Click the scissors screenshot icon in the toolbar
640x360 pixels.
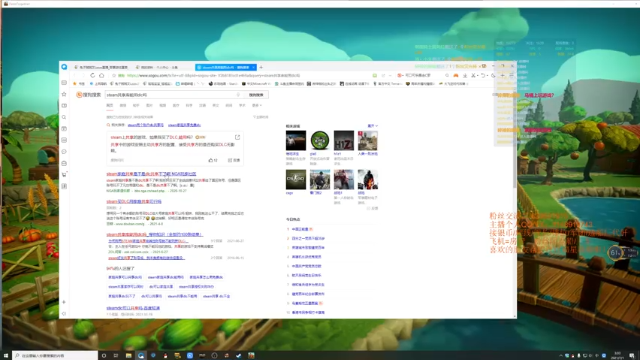pos(473,76)
